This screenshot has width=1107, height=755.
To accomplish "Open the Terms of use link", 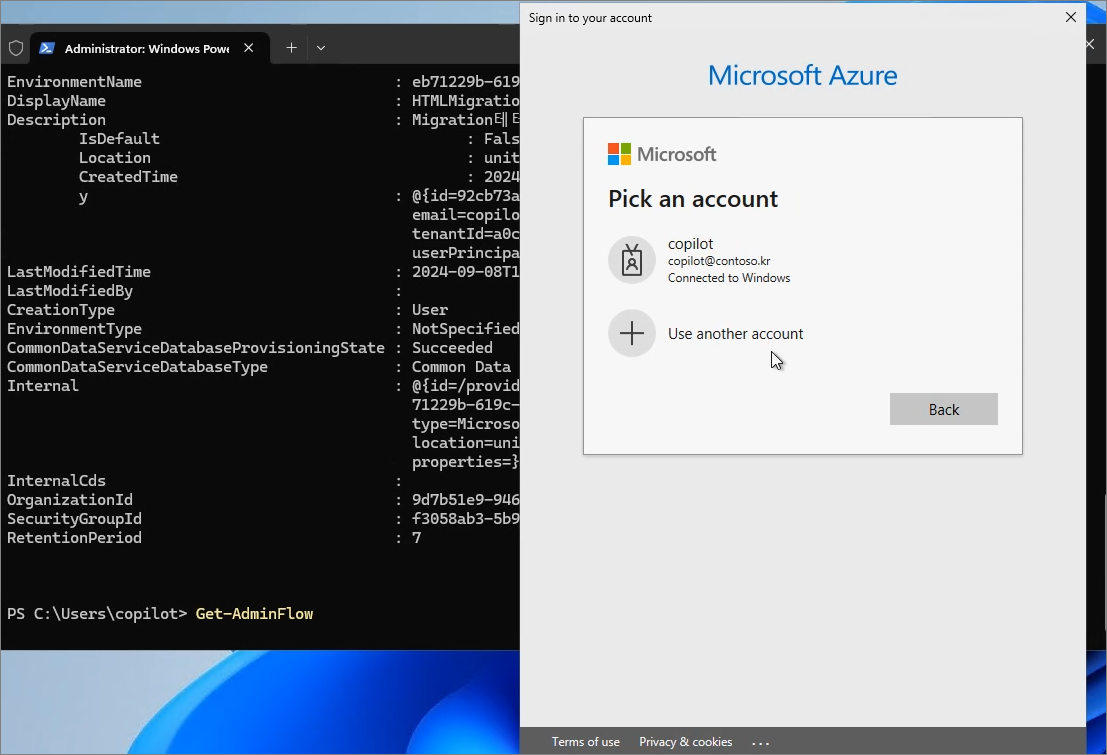I will 585,742.
